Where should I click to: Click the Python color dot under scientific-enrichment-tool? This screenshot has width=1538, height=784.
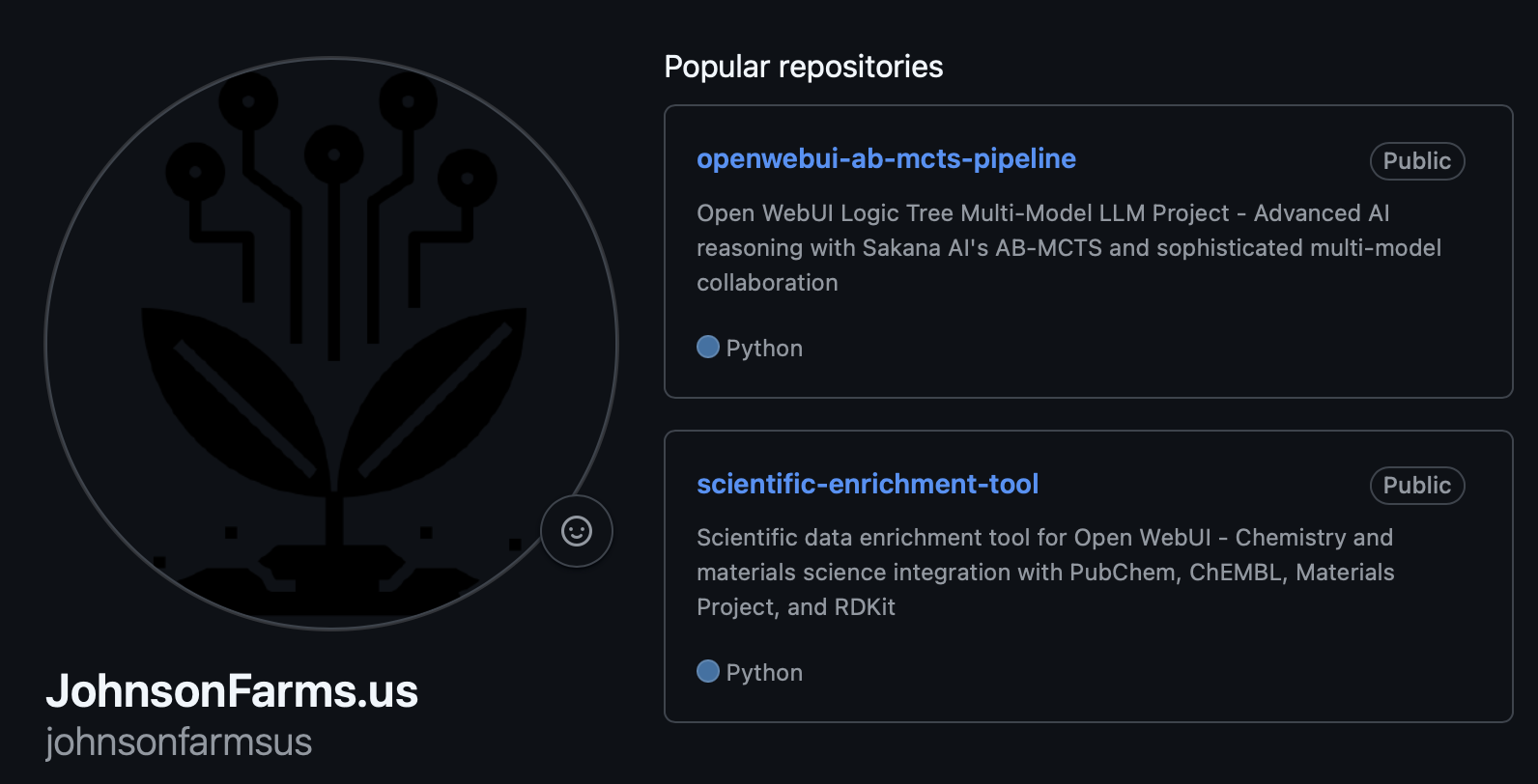click(708, 672)
